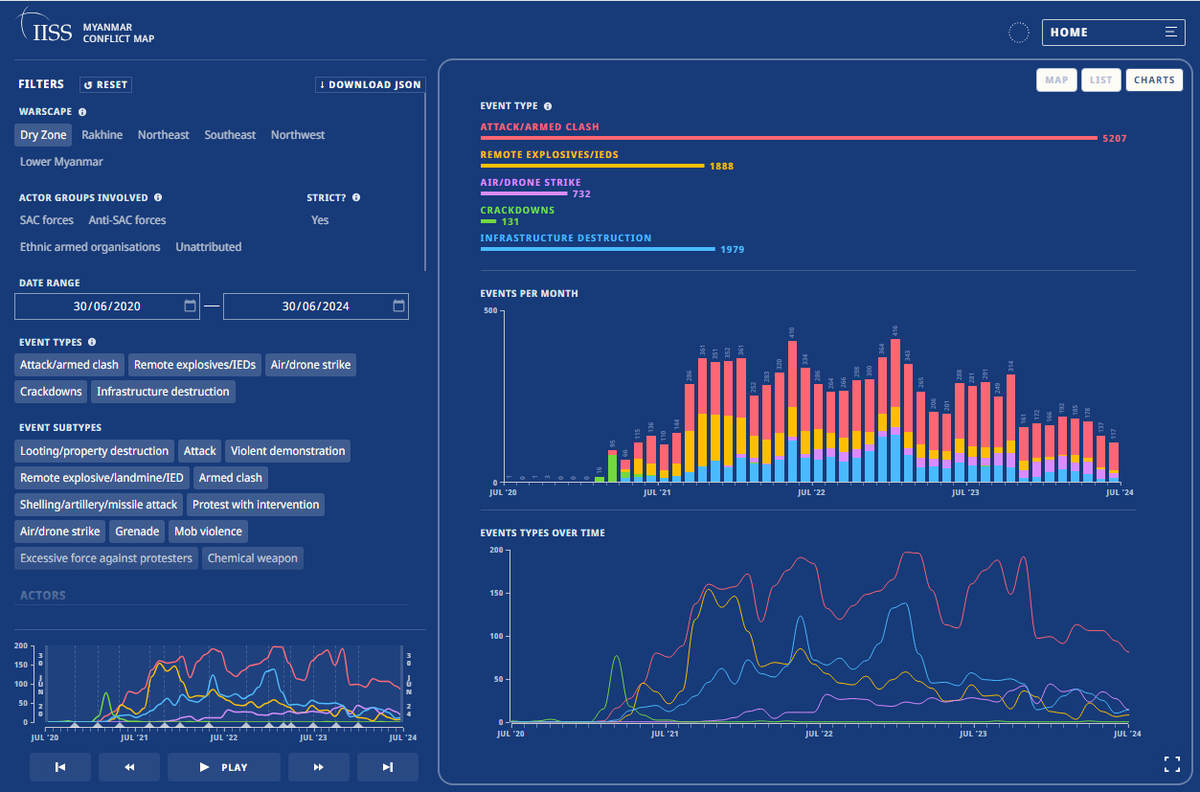Toggle Crackdowns event type filter
Screen dimensions: 1200x792
coord(51,392)
